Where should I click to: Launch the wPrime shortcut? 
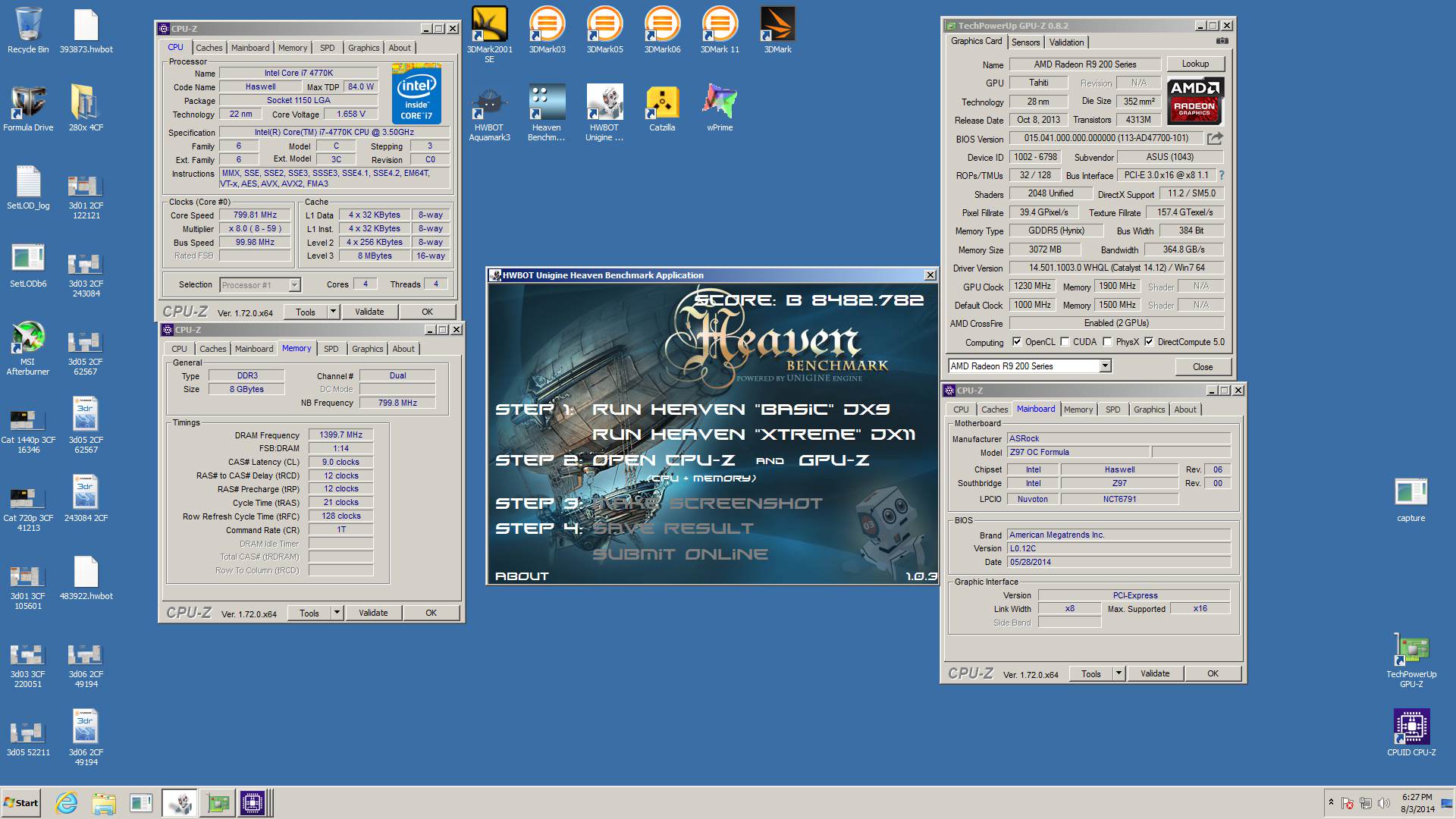click(720, 108)
